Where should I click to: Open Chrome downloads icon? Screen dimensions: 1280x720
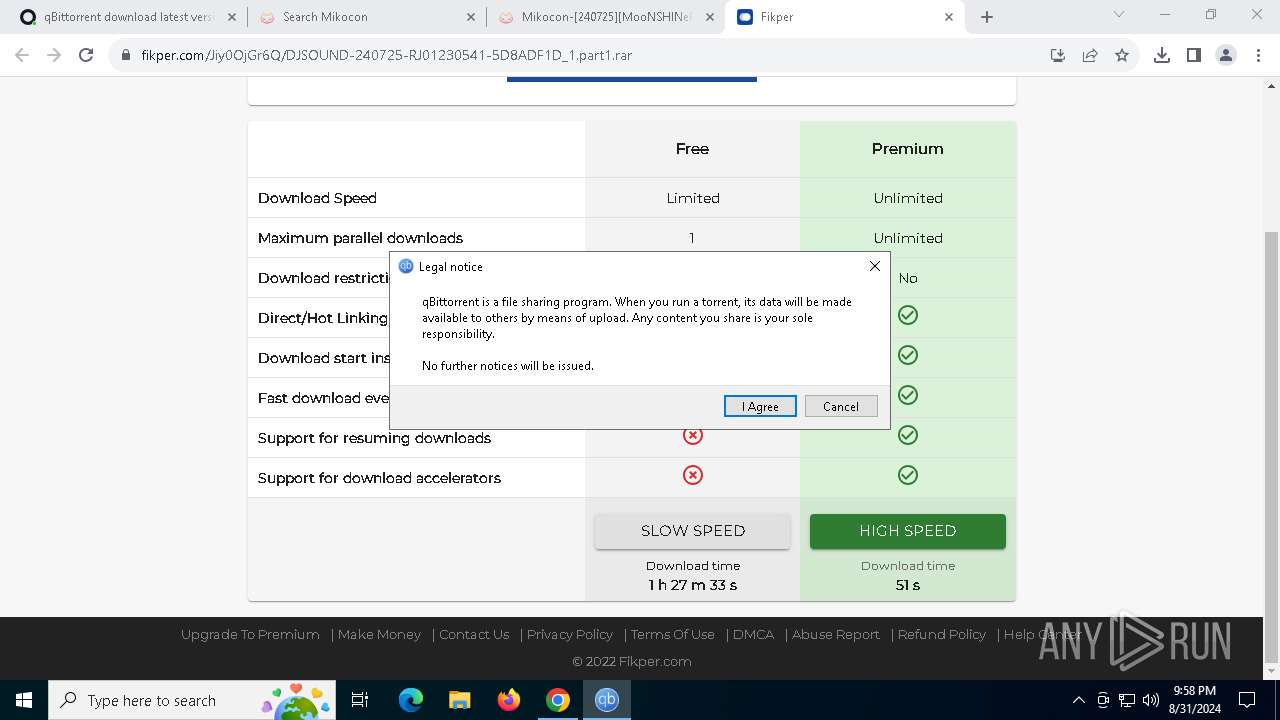(x=1162, y=55)
